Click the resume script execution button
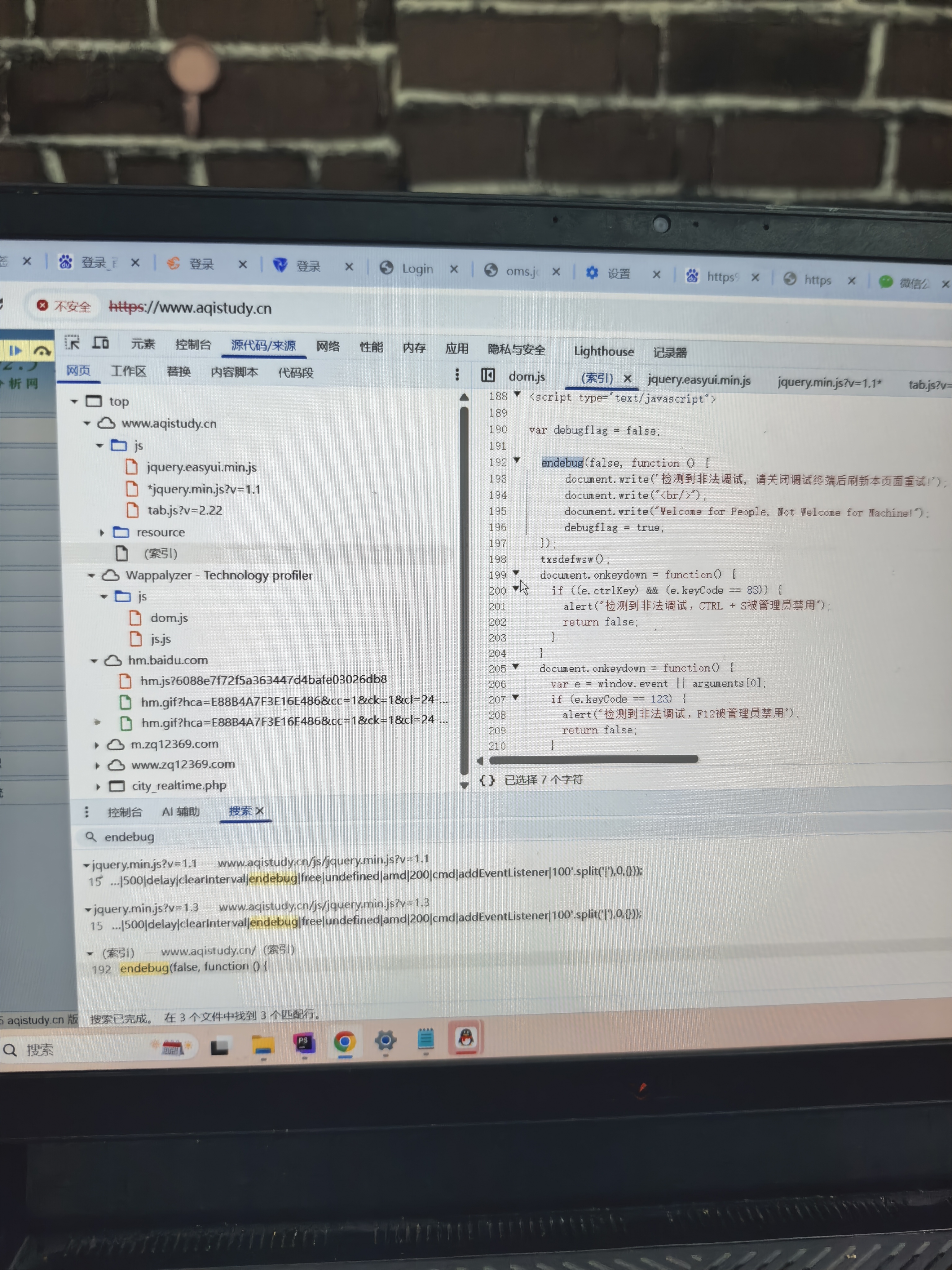The image size is (952, 1270). pos(15,350)
